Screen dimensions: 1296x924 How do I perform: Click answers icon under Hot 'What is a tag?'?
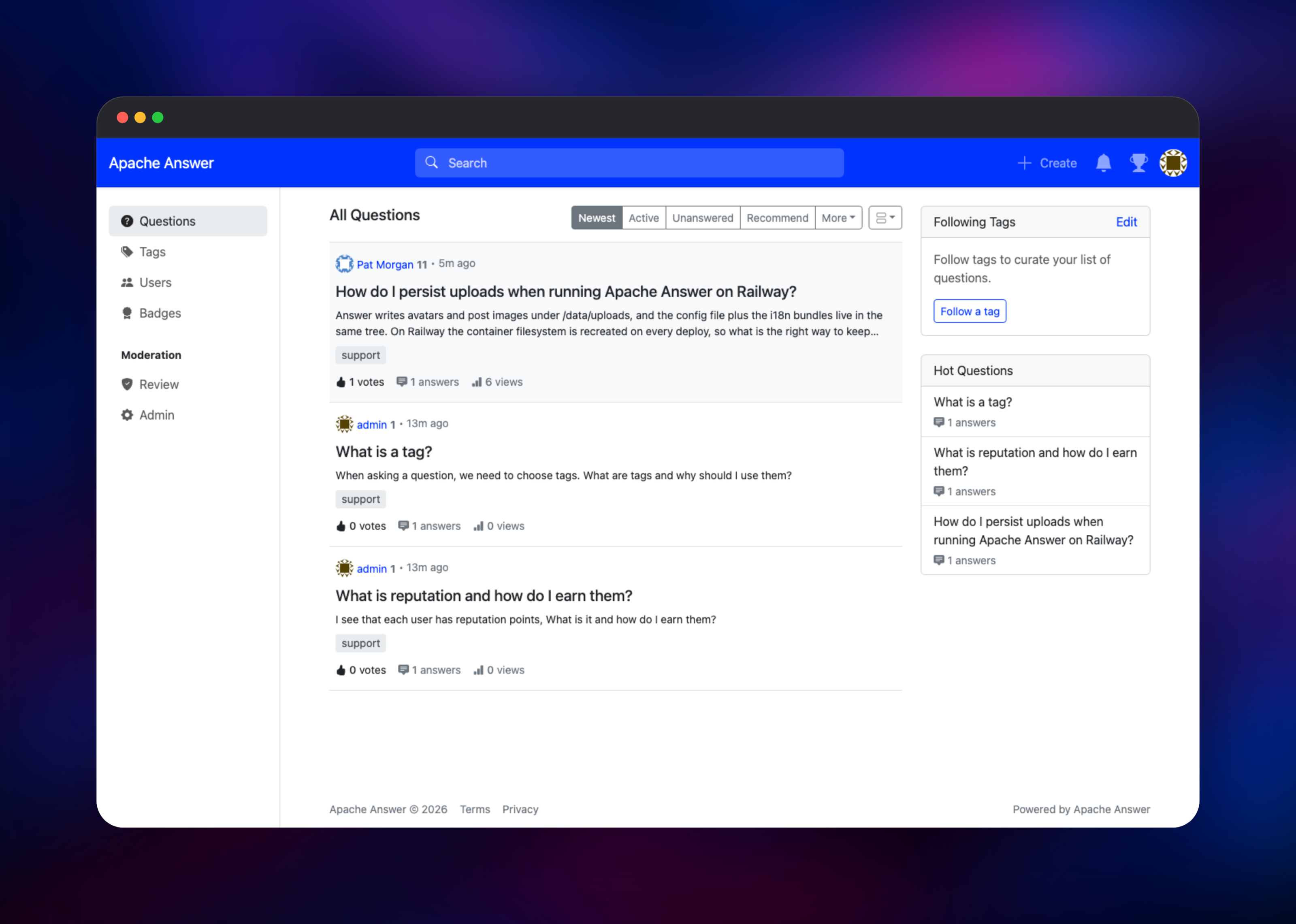[x=939, y=422]
